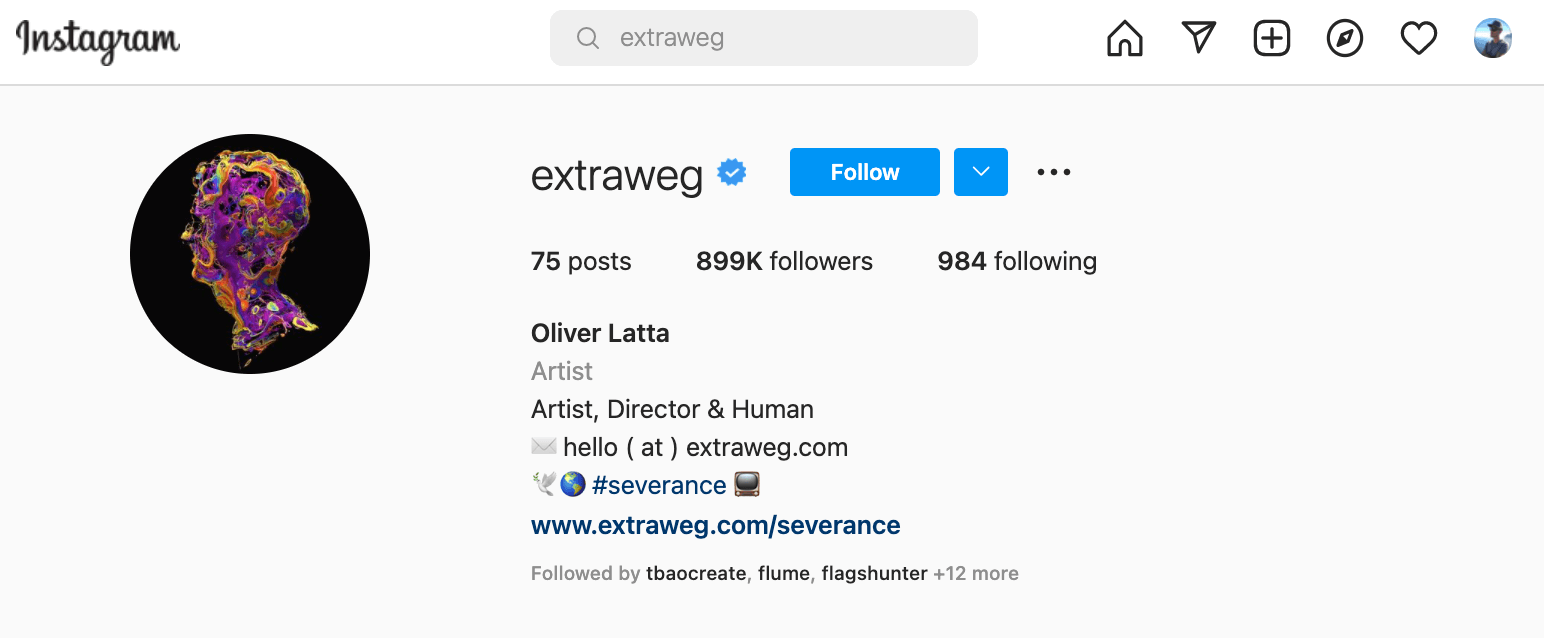
Task: Click the magnifier icon in search bar
Action: [x=588, y=38]
